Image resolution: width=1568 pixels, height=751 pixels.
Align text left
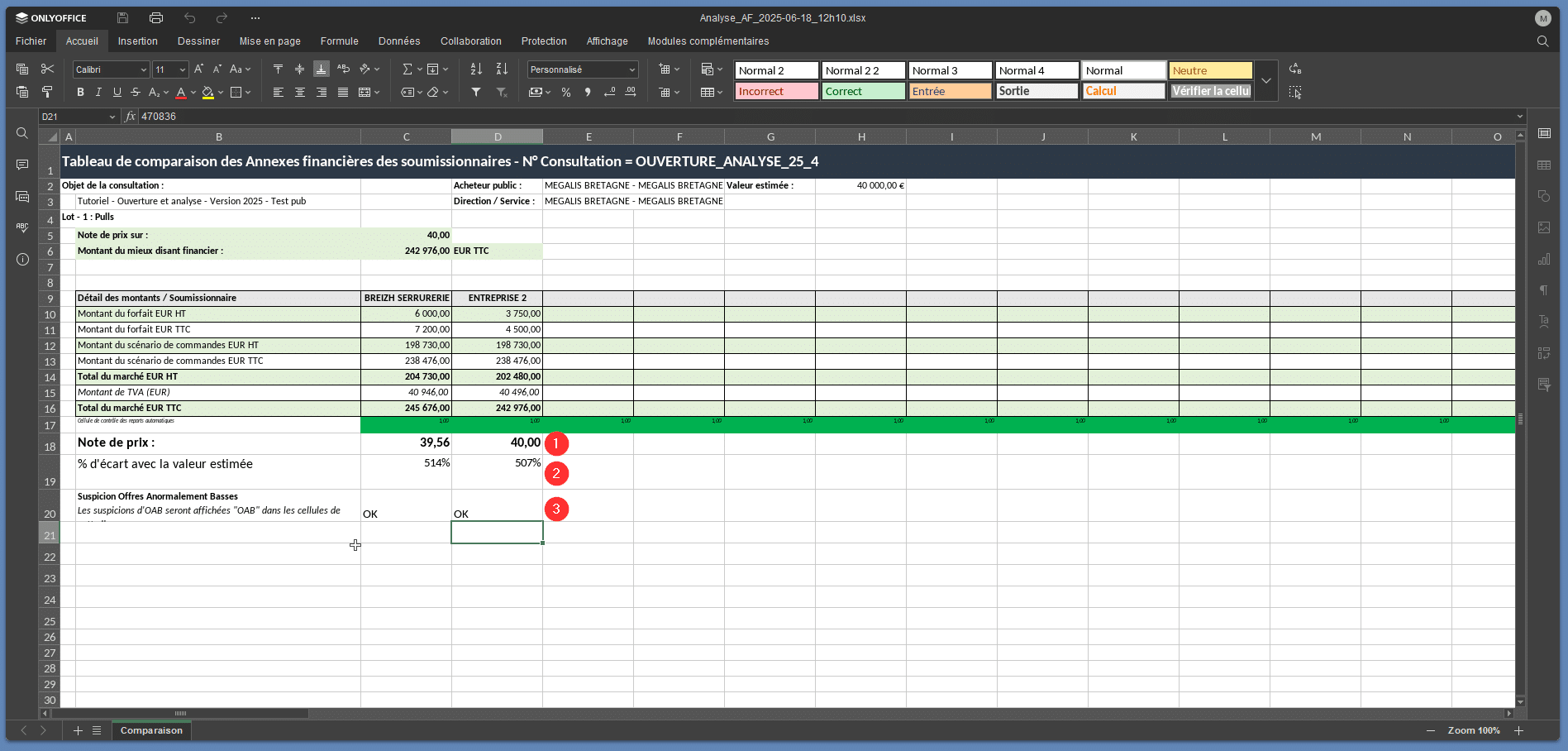click(278, 93)
